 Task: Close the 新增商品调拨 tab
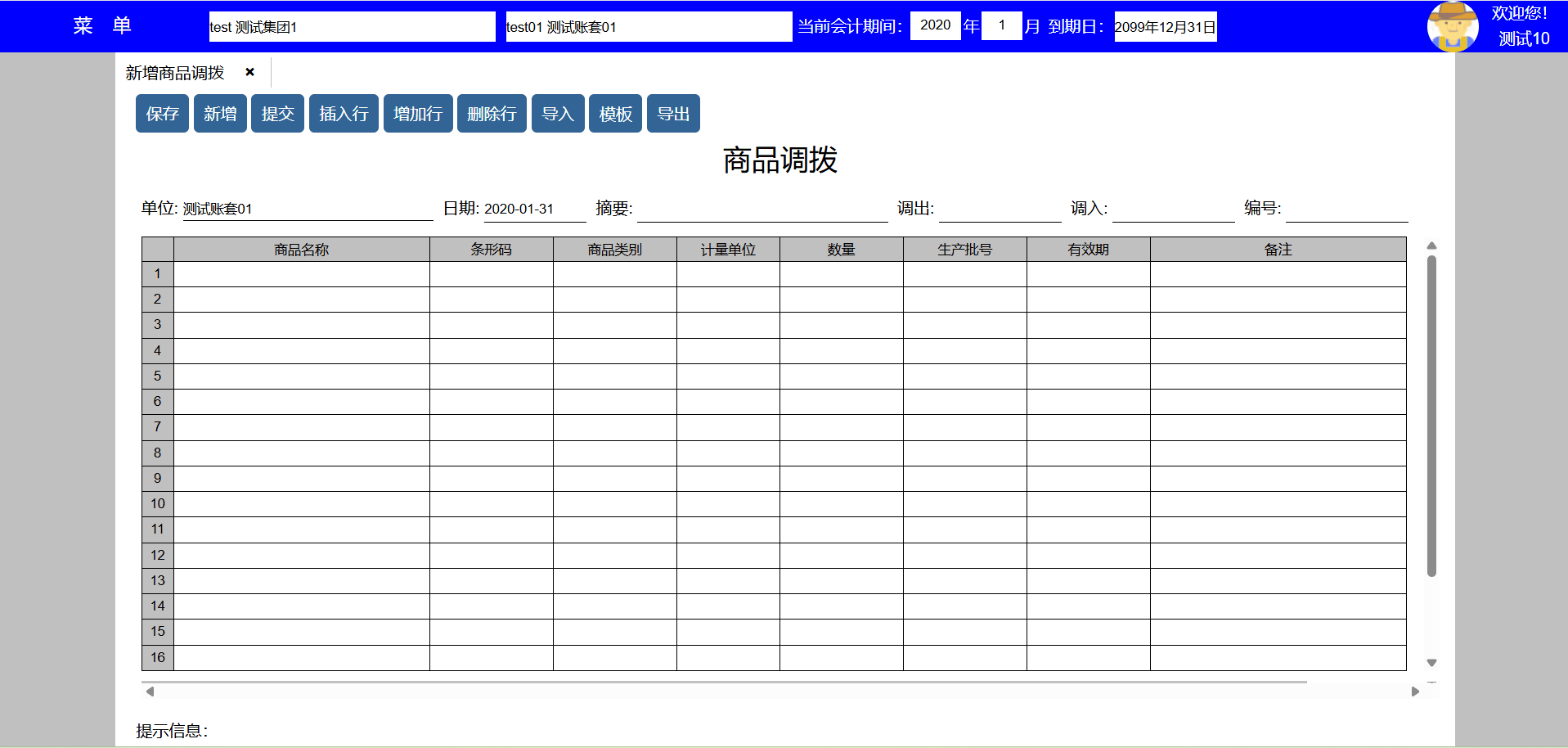249,72
